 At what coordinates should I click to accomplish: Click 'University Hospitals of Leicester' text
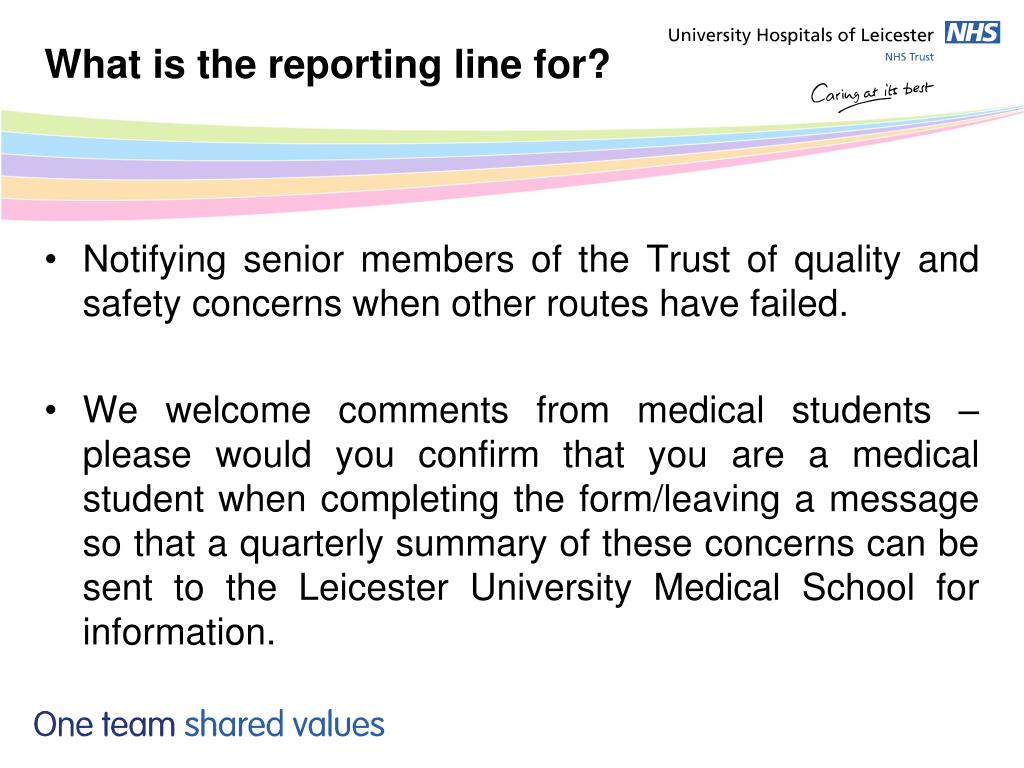pos(801,35)
